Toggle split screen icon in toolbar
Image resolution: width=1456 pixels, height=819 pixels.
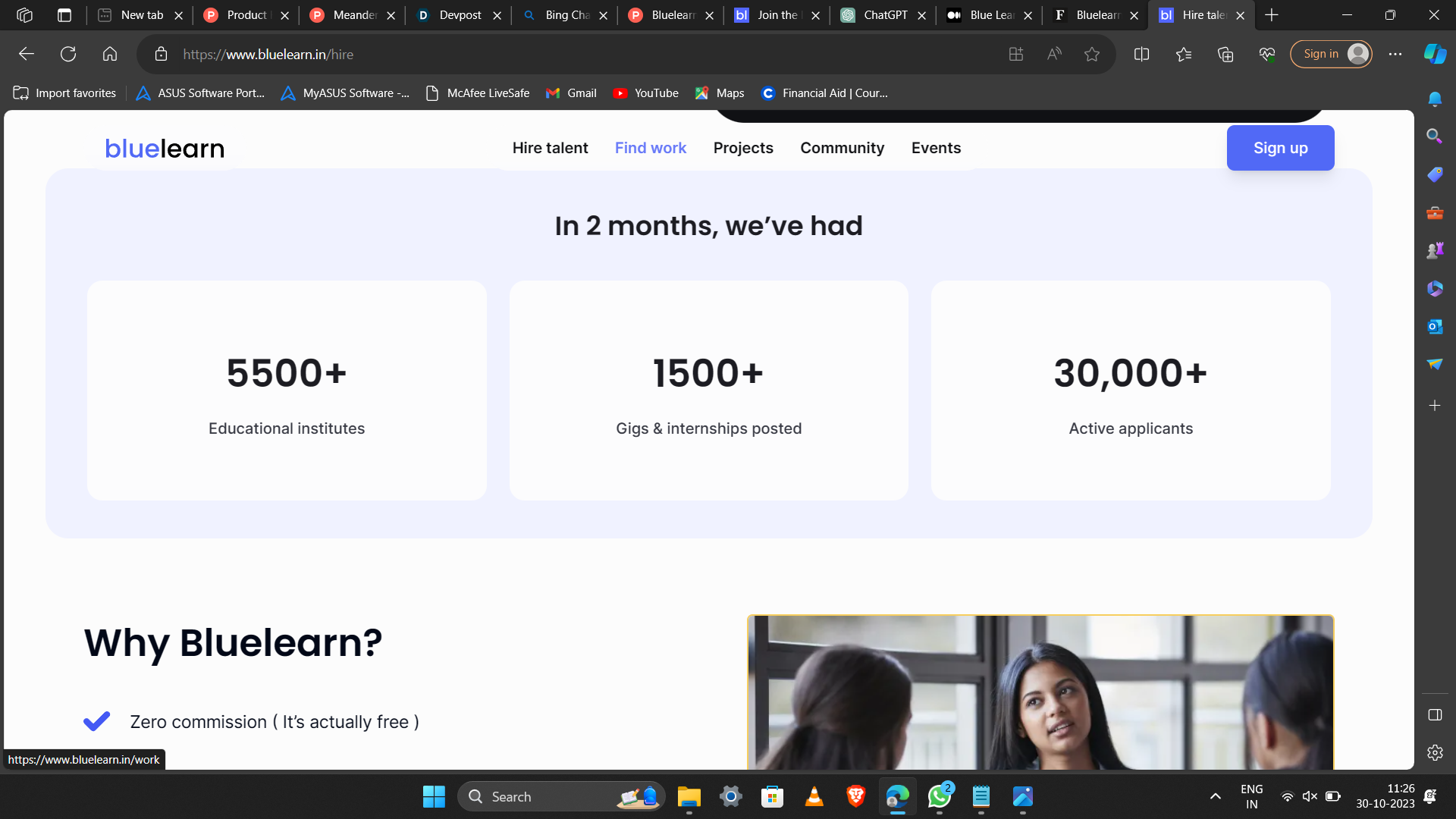click(1141, 54)
